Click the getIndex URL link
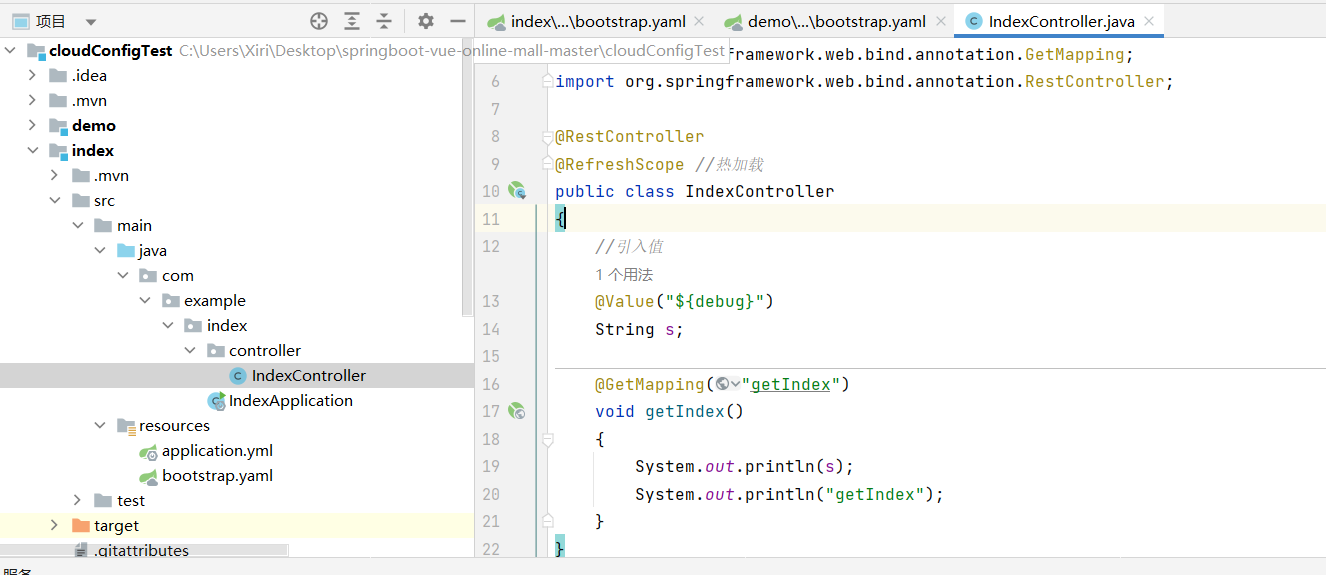Screen dimensions: 1326x575 pos(790,384)
